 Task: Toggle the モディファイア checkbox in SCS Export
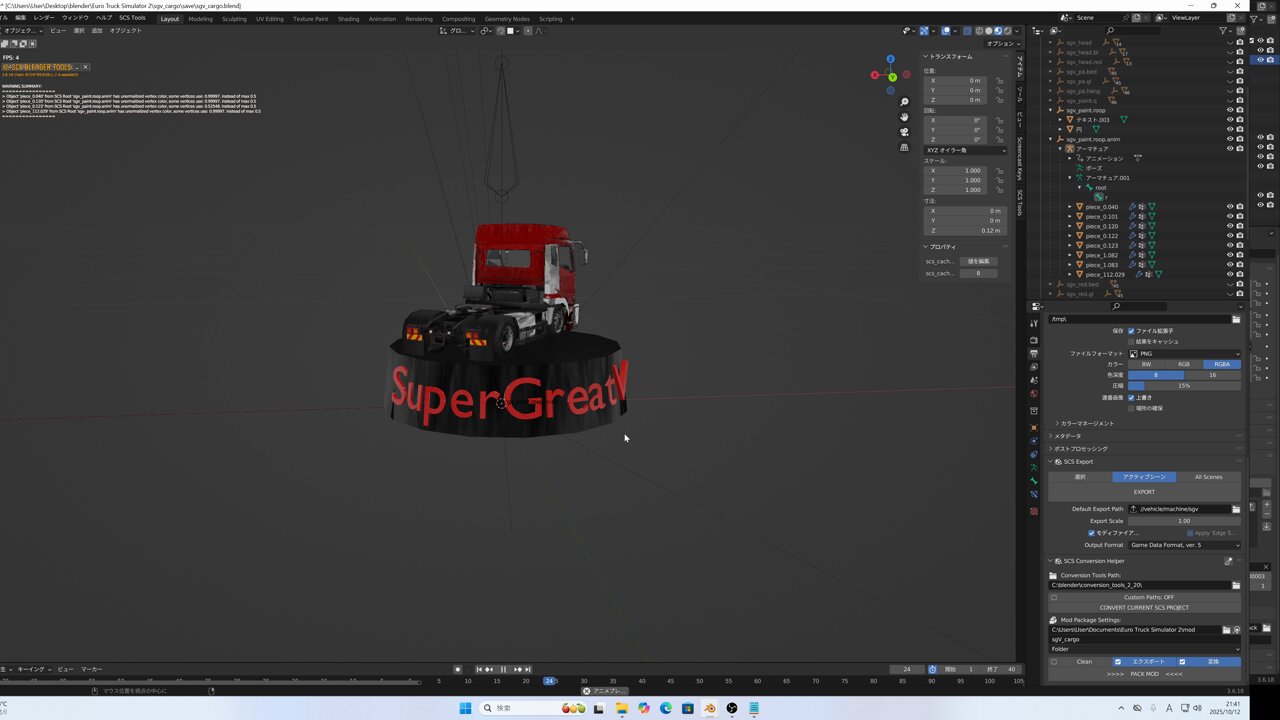click(x=1092, y=533)
